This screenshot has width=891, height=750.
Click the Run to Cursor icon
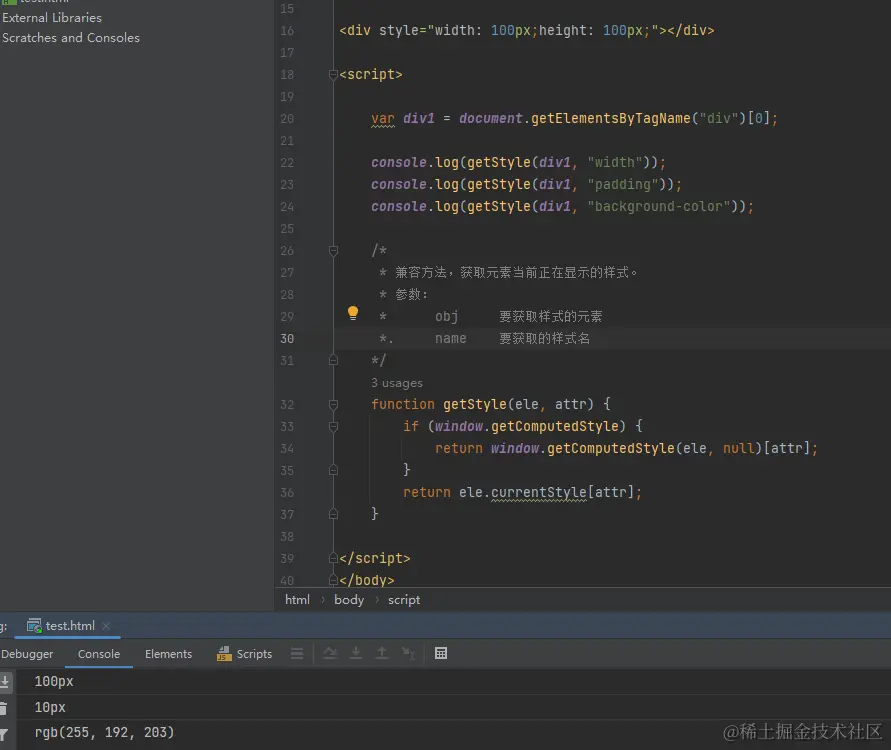point(408,654)
